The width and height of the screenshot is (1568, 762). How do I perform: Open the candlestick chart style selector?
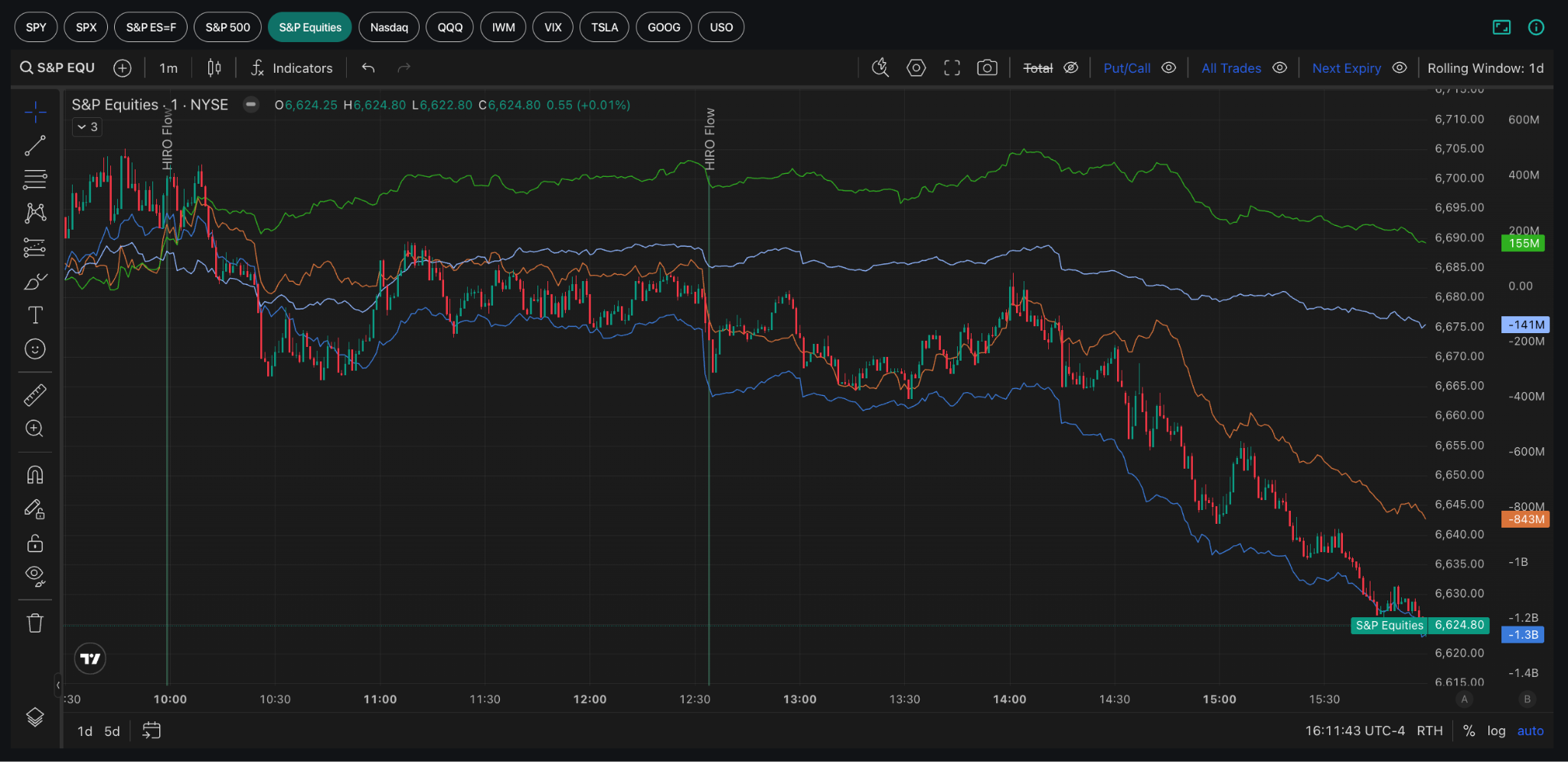click(214, 68)
